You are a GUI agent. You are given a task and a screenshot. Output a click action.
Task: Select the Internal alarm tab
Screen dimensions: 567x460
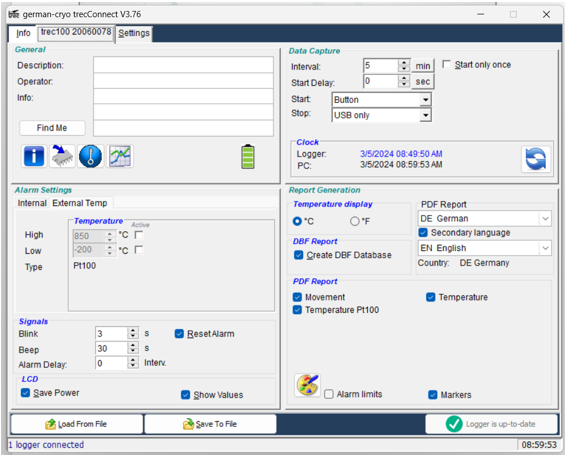32,203
